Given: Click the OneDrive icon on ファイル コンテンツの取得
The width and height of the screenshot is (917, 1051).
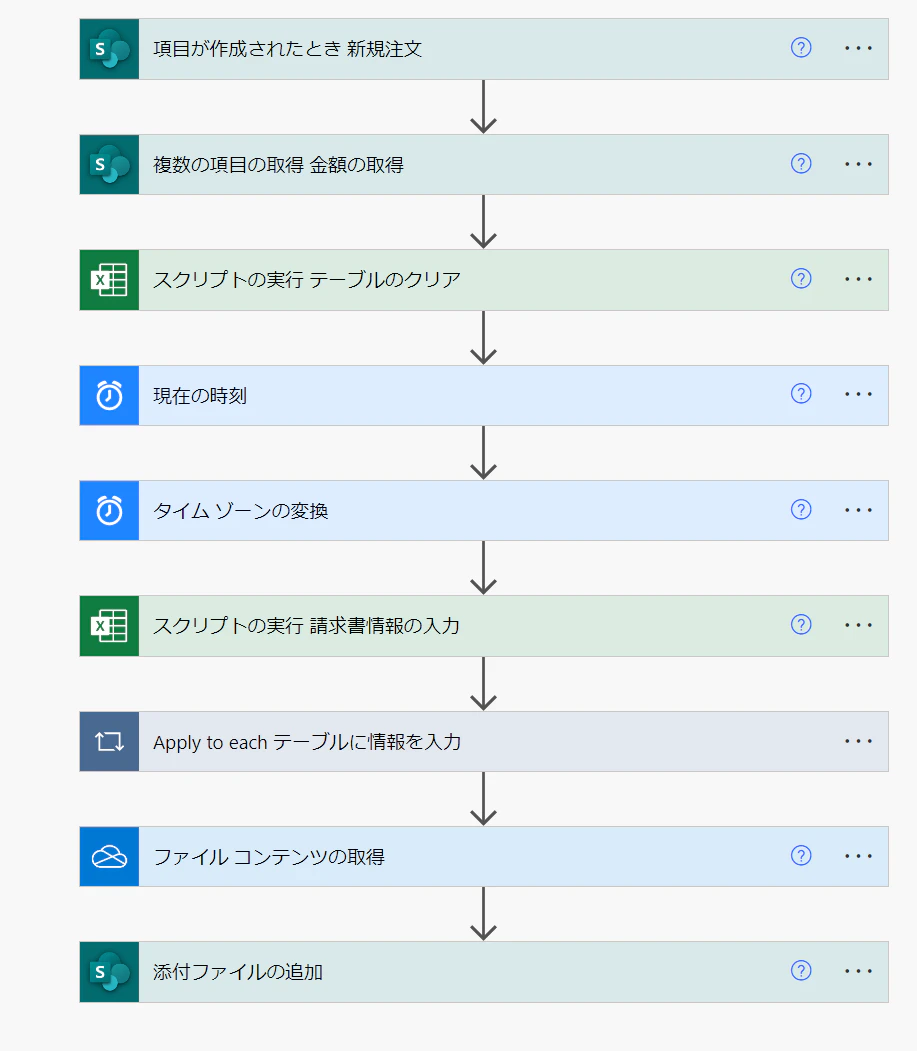Looking at the screenshot, I should 109,857.
